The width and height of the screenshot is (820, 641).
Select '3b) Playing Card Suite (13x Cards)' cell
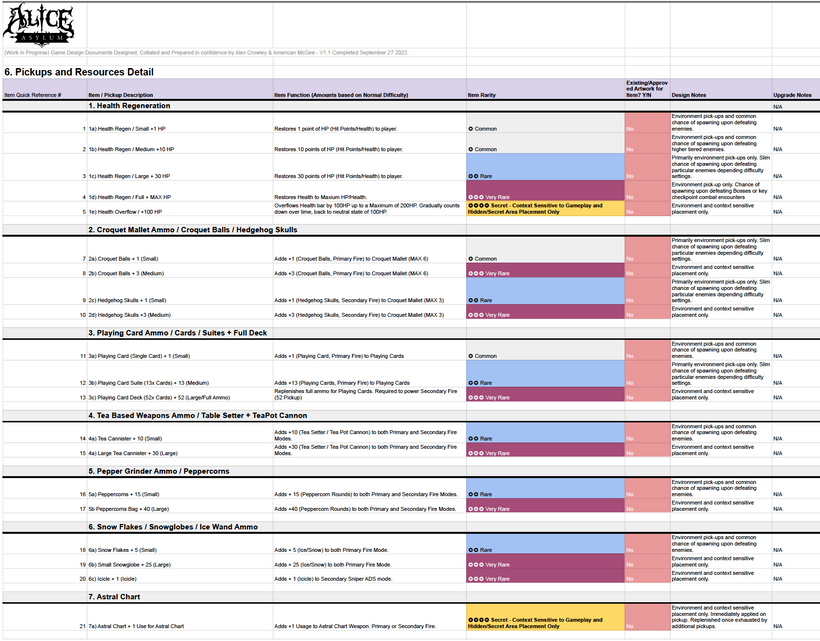tap(180, 374)
